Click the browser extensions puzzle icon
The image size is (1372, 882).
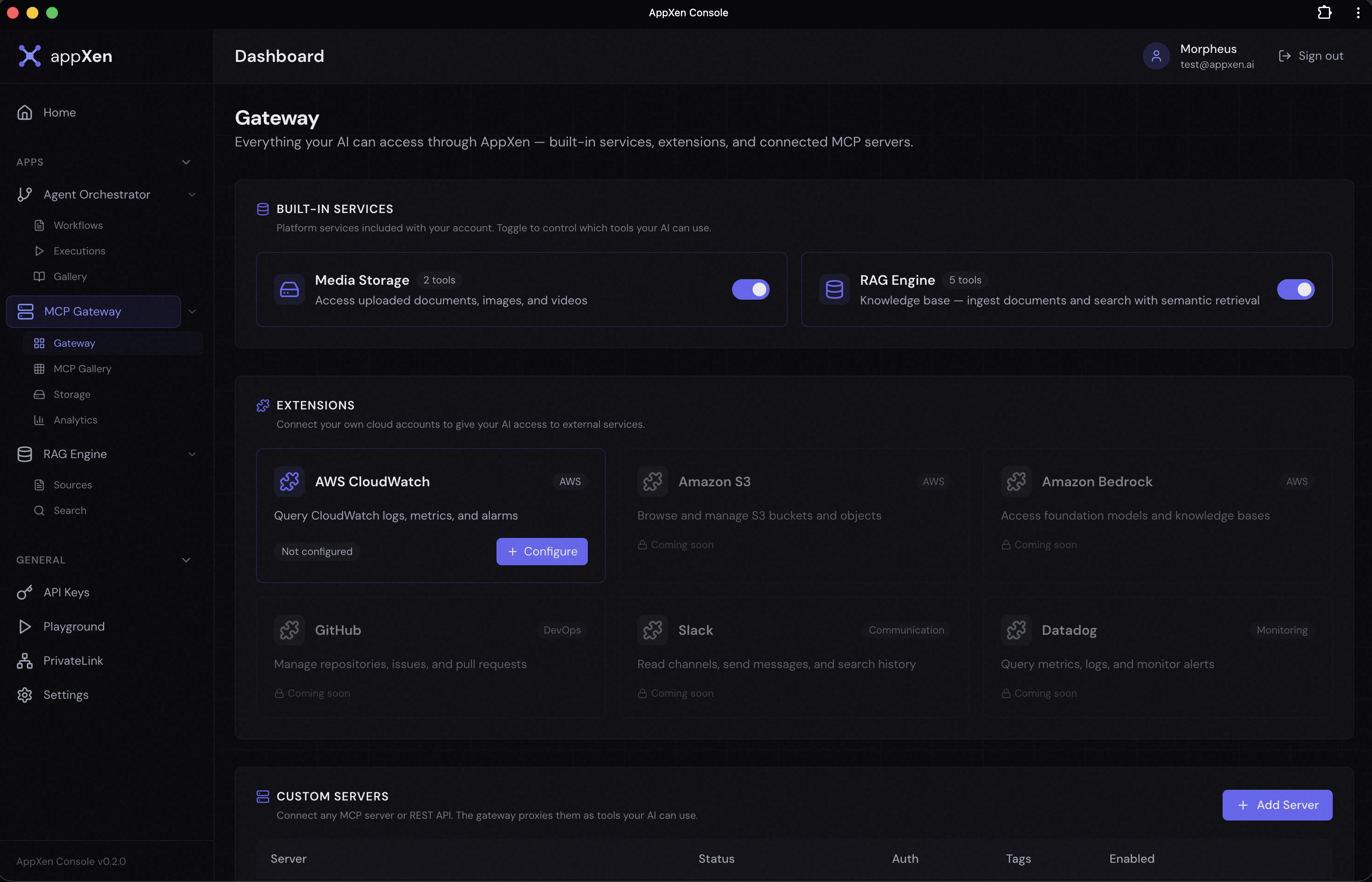coord(1325,12)
